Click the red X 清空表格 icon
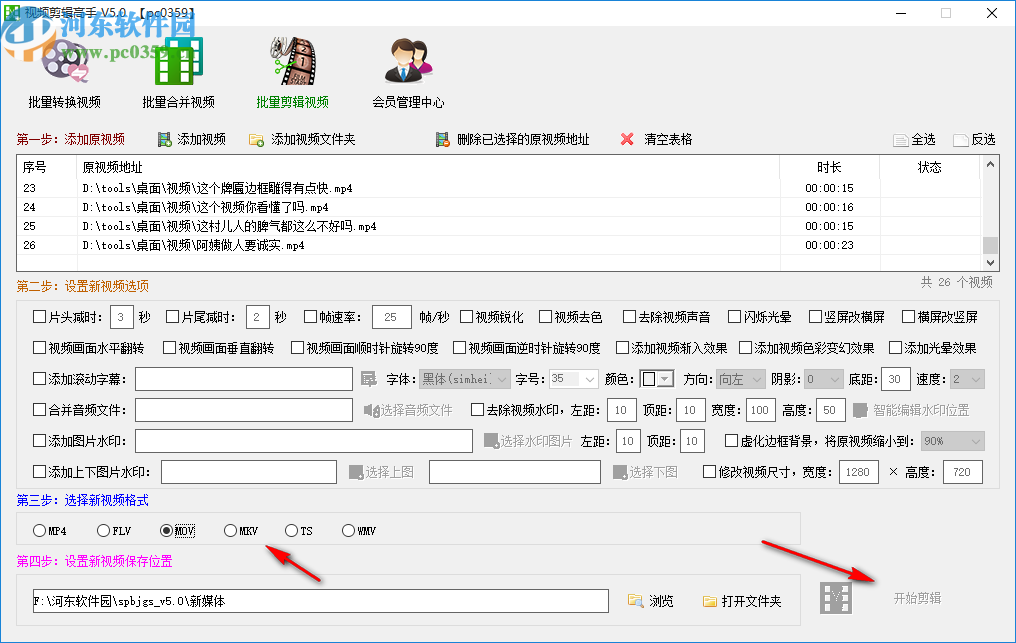Screen dimensions: 1016x643 628,139
